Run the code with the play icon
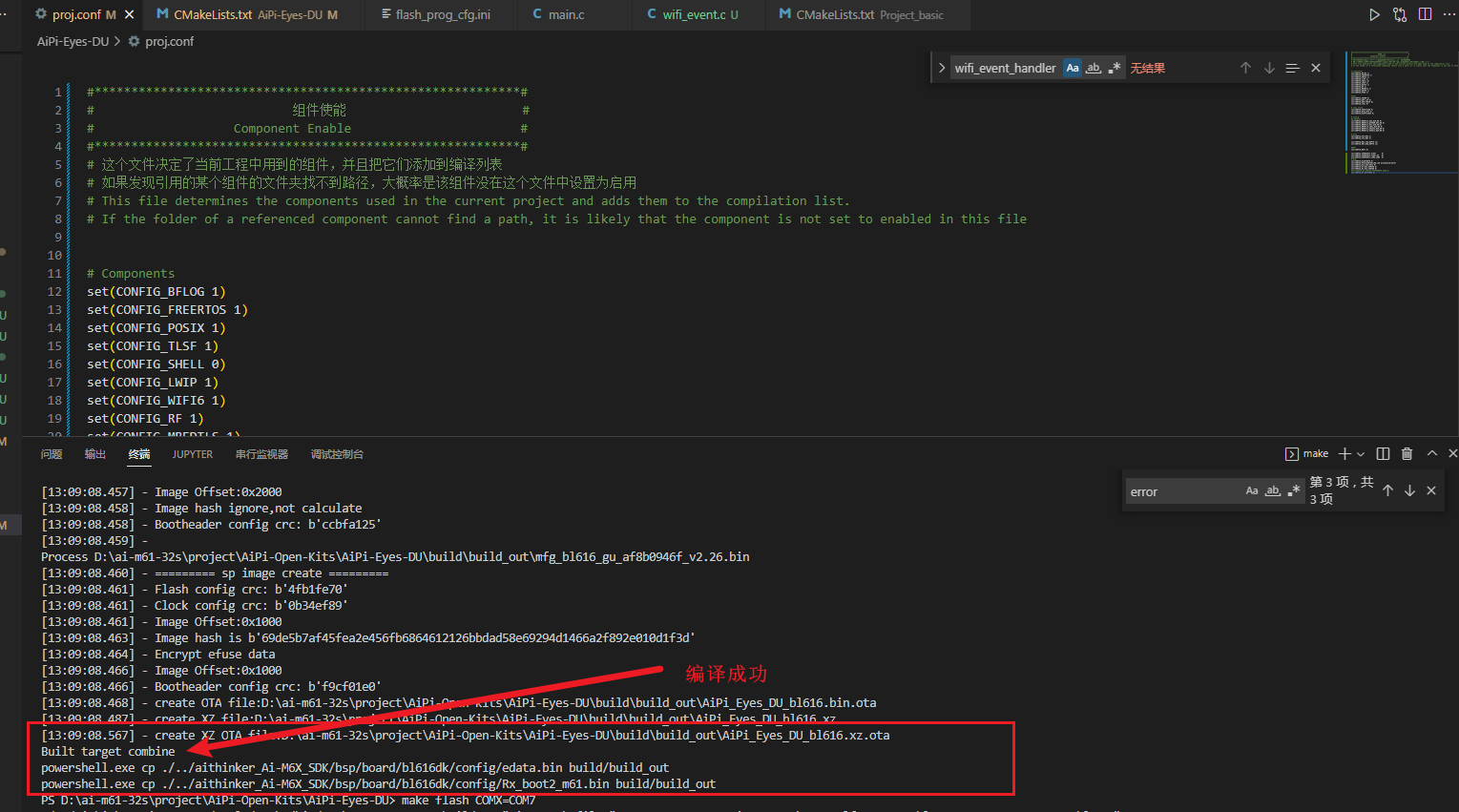 [1374, 14]
